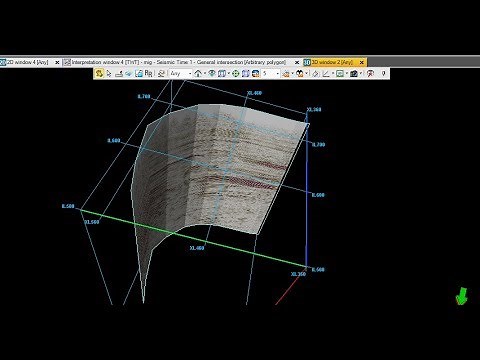Toggle the light source icon

pyautogui.click(x=286, y=73)
